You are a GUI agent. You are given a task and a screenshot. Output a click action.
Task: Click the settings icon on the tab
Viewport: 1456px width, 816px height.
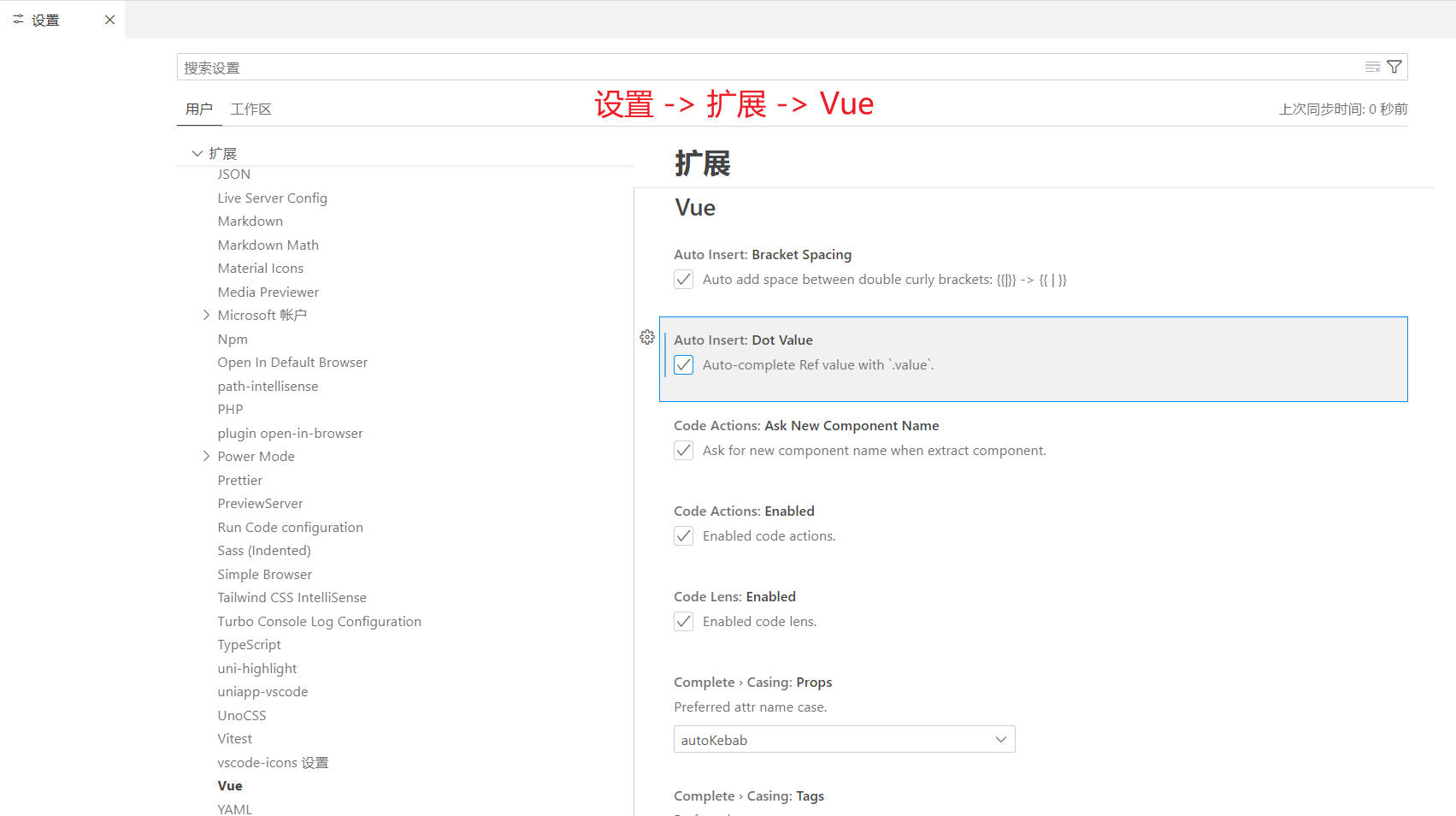click(18, 20)
